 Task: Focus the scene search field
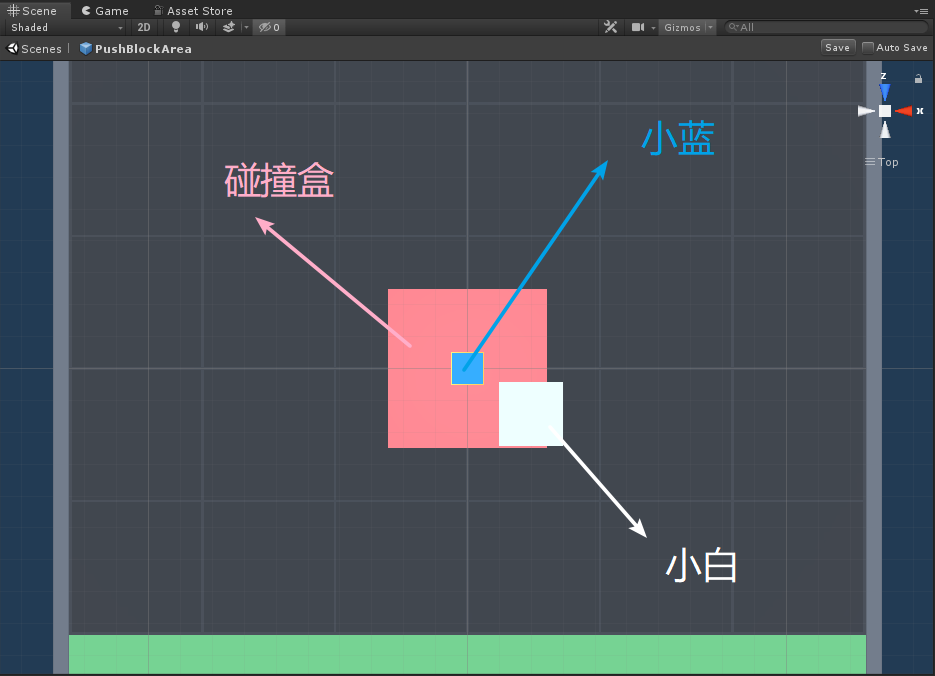(826, 27)
